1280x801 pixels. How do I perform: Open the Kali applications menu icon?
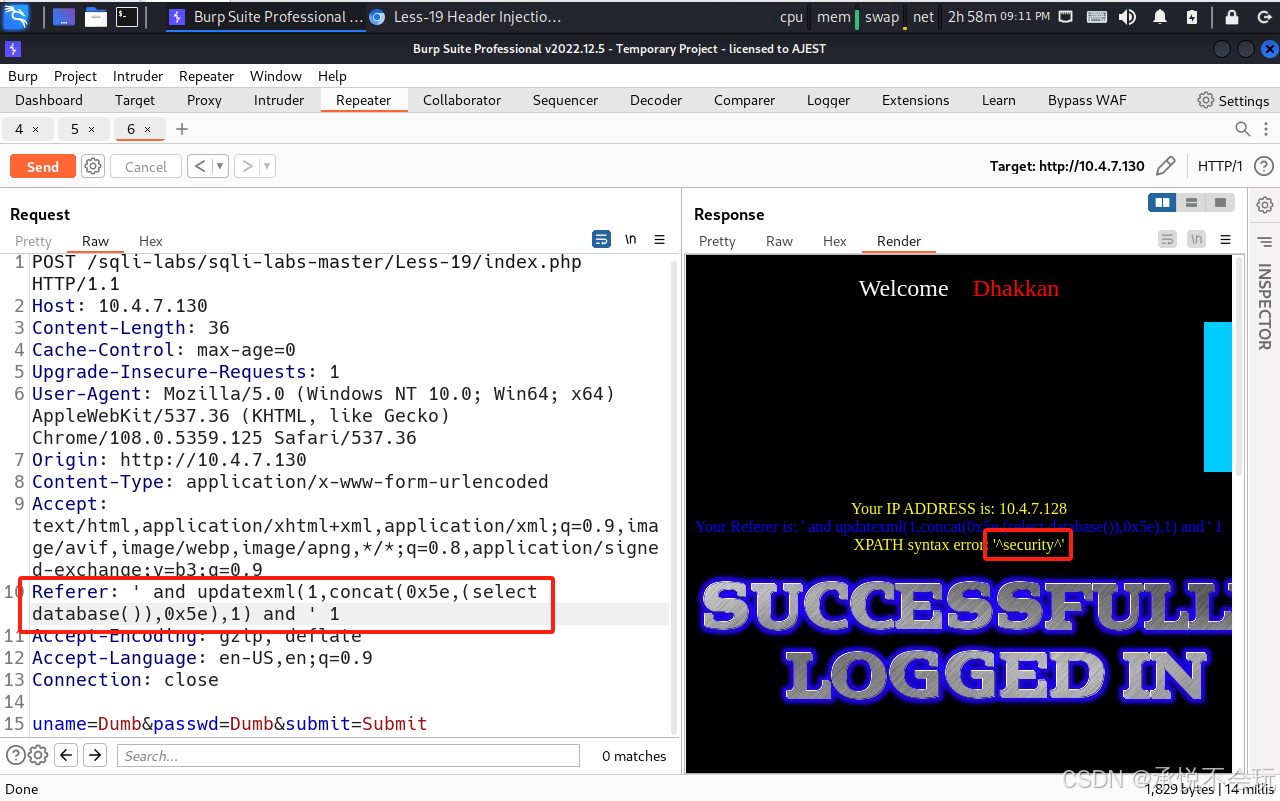coord(17,16)
